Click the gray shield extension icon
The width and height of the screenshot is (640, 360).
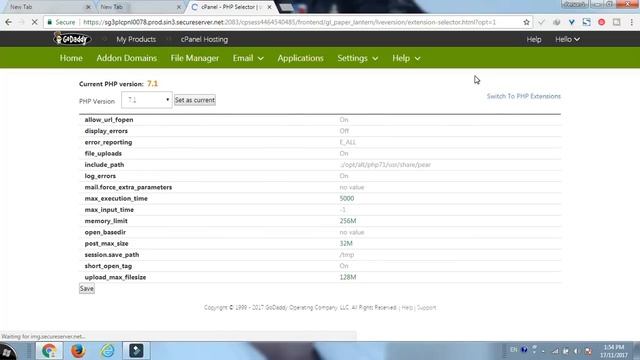556,22
